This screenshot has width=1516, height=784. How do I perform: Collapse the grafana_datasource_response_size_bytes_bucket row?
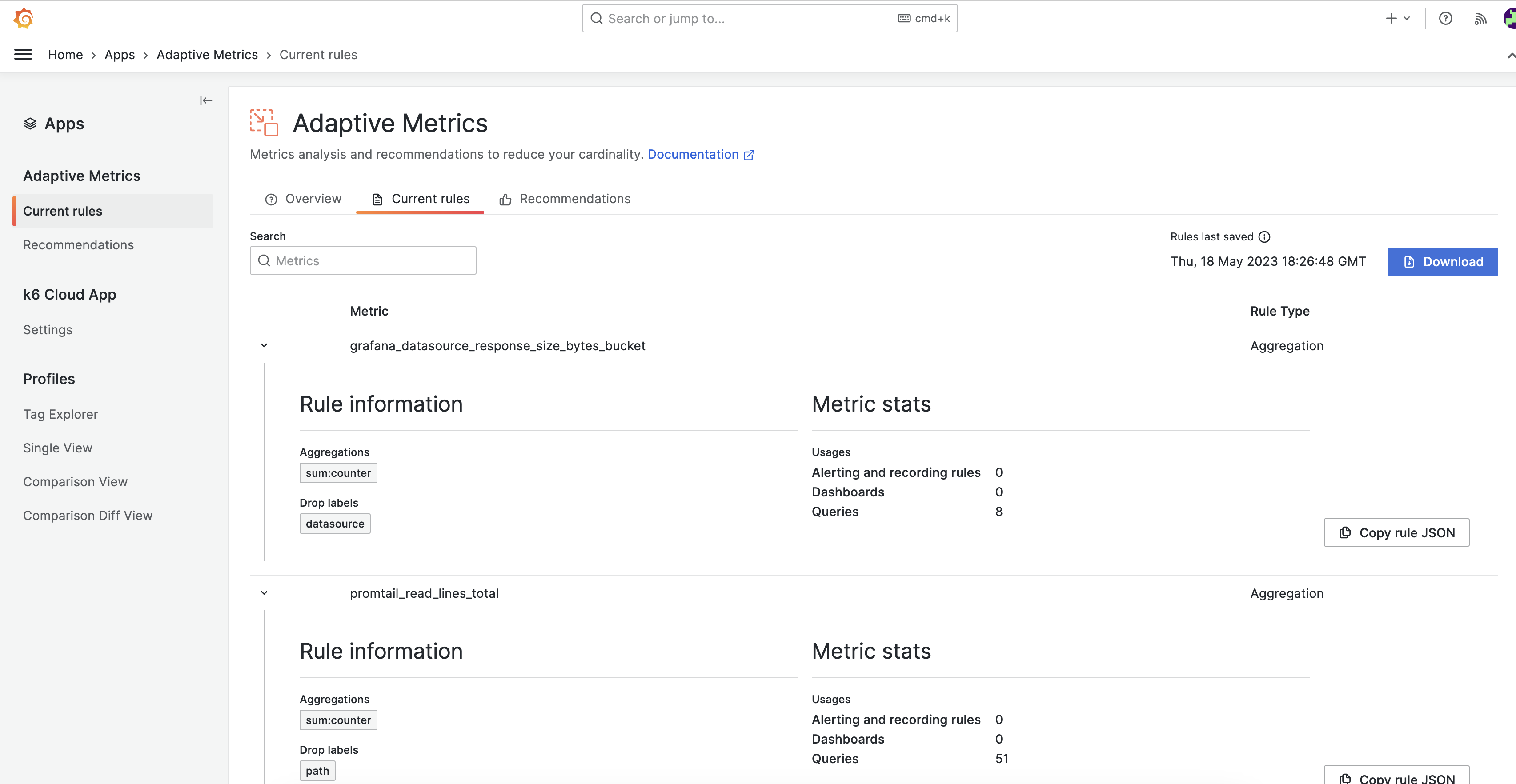pyautogui.click(x=264, y=346)
